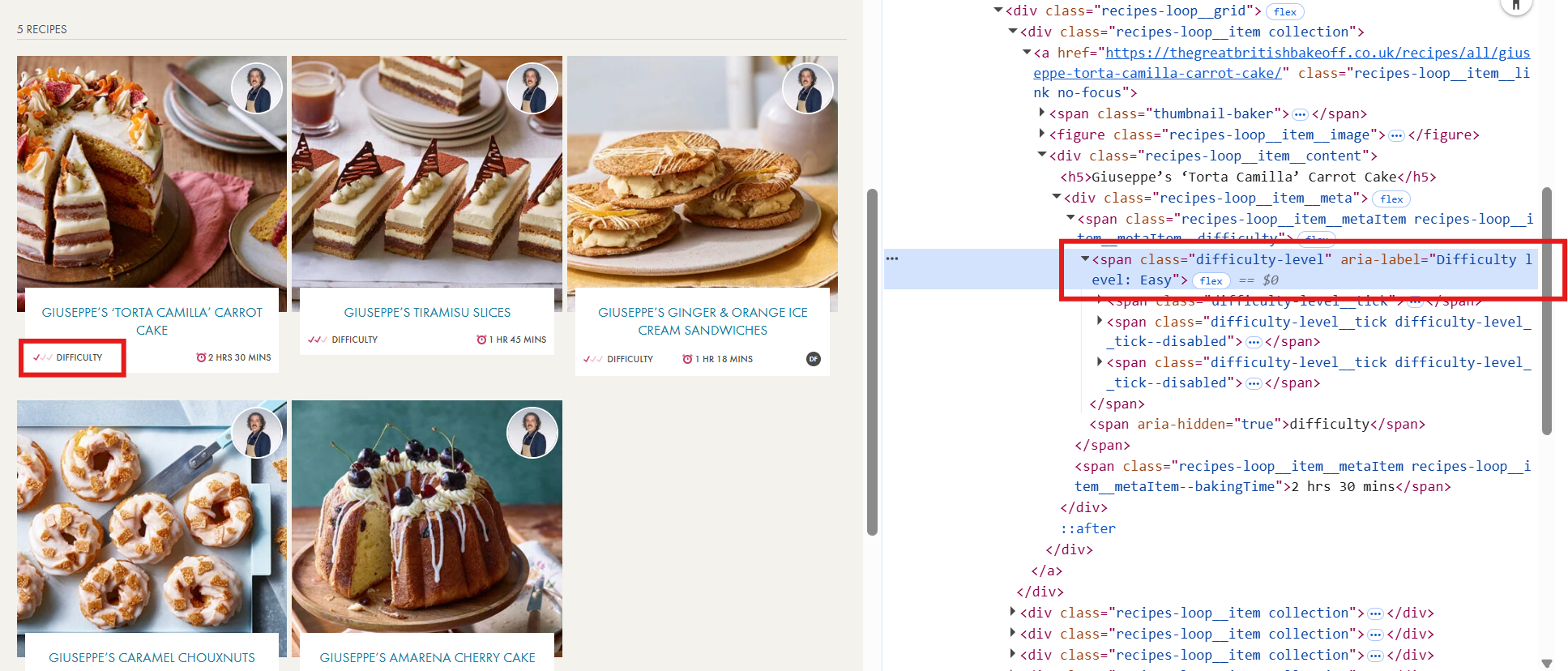Click the caramel chouxnuts recipe photo
This screenshot has width=1568, height=671.
(x=152, y=528)
